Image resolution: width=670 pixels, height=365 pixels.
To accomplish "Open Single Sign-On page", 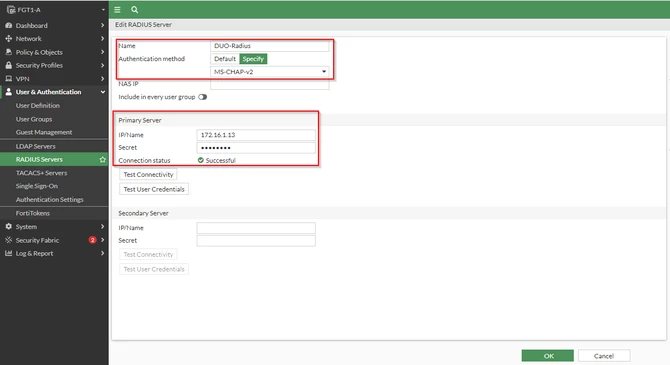I will [37, 186].
